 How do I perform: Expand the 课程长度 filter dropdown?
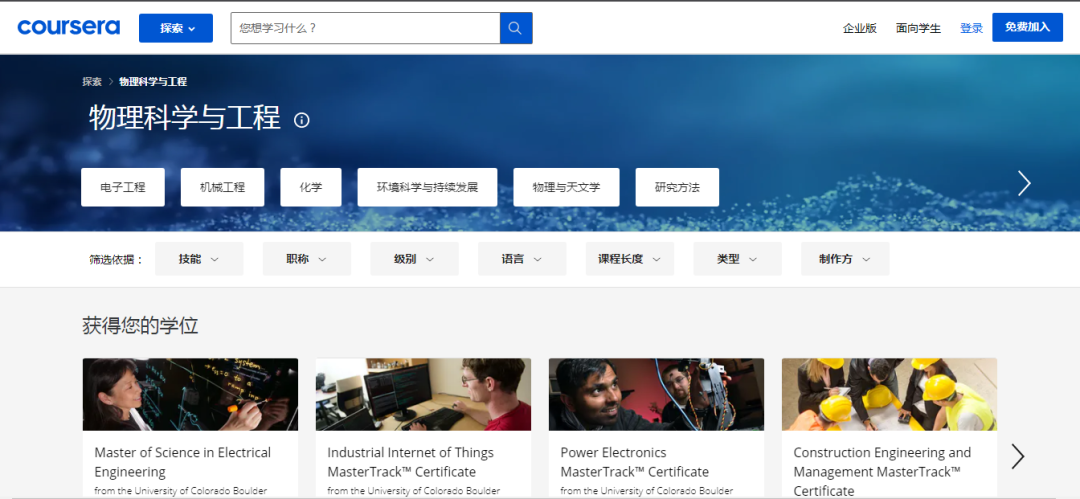click(x=630, y=259)
